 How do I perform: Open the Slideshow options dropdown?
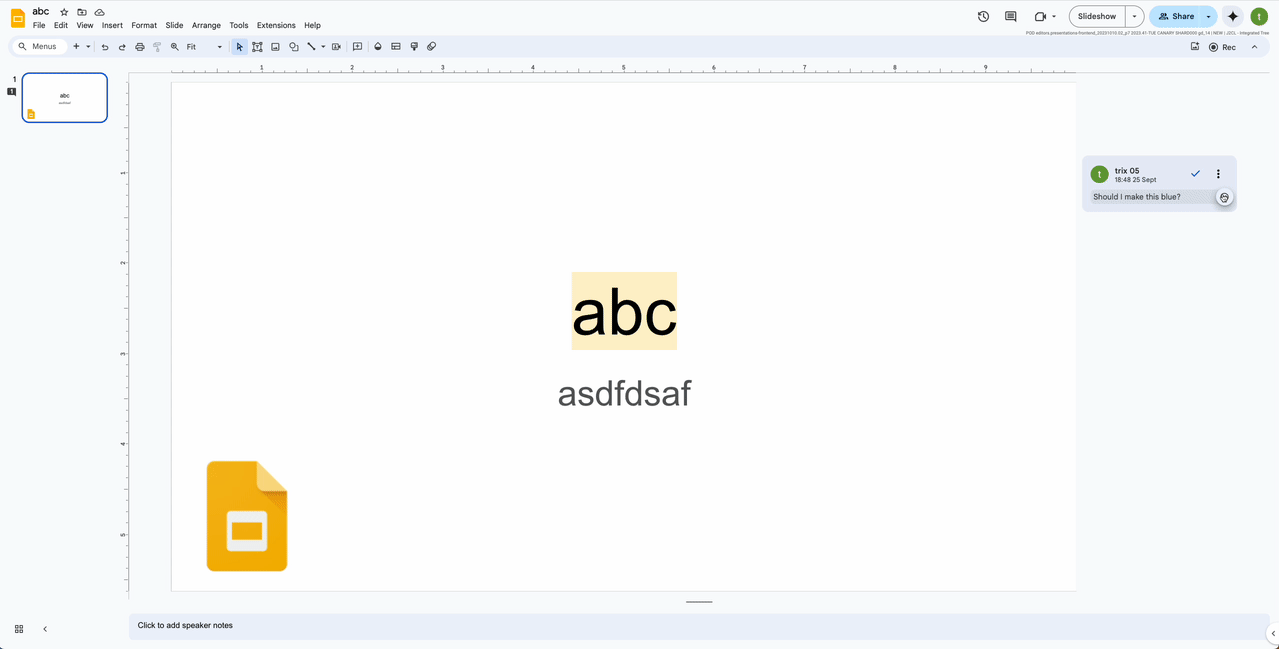point(1133,16)
